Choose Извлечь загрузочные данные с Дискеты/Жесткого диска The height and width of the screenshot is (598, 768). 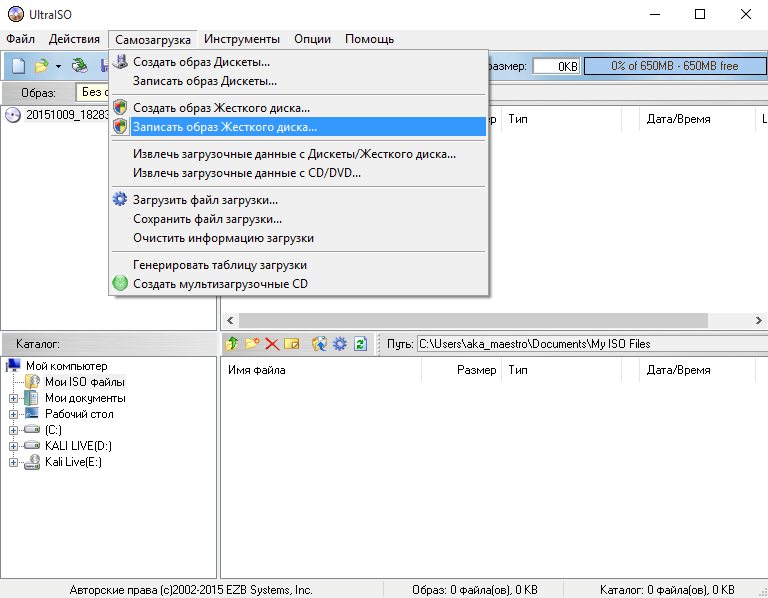[299, 154]
